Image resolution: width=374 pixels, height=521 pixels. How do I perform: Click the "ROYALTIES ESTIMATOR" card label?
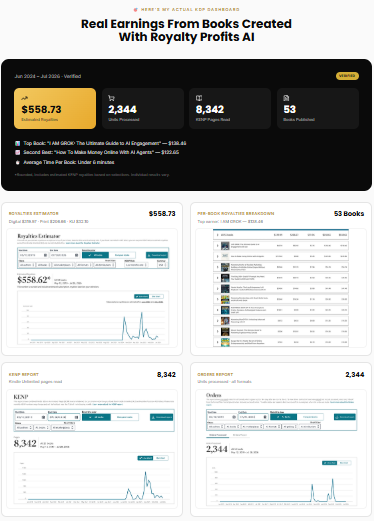point(33,213)
